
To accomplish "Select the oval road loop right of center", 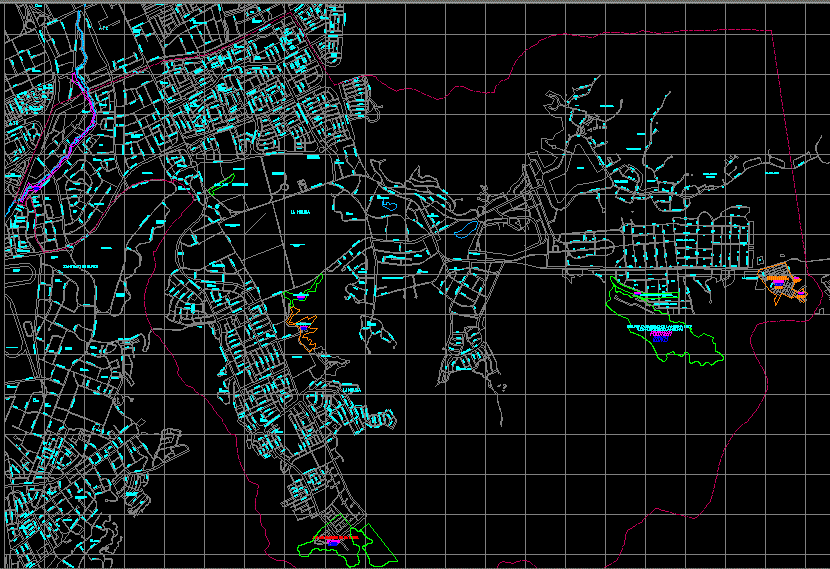I will pyautogui.click(x=588, y=242).
